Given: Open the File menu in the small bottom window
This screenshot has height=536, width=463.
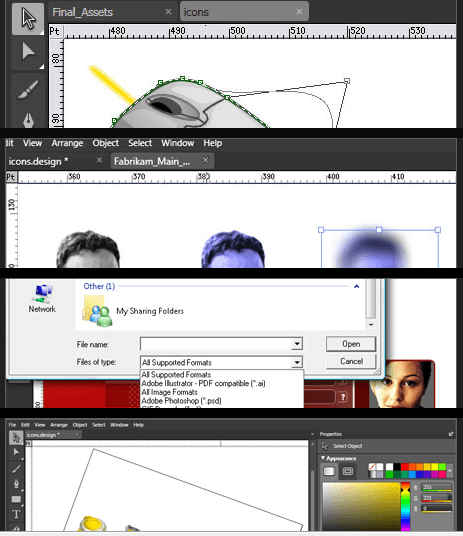Looking at the screenshot, I should 12,425.
